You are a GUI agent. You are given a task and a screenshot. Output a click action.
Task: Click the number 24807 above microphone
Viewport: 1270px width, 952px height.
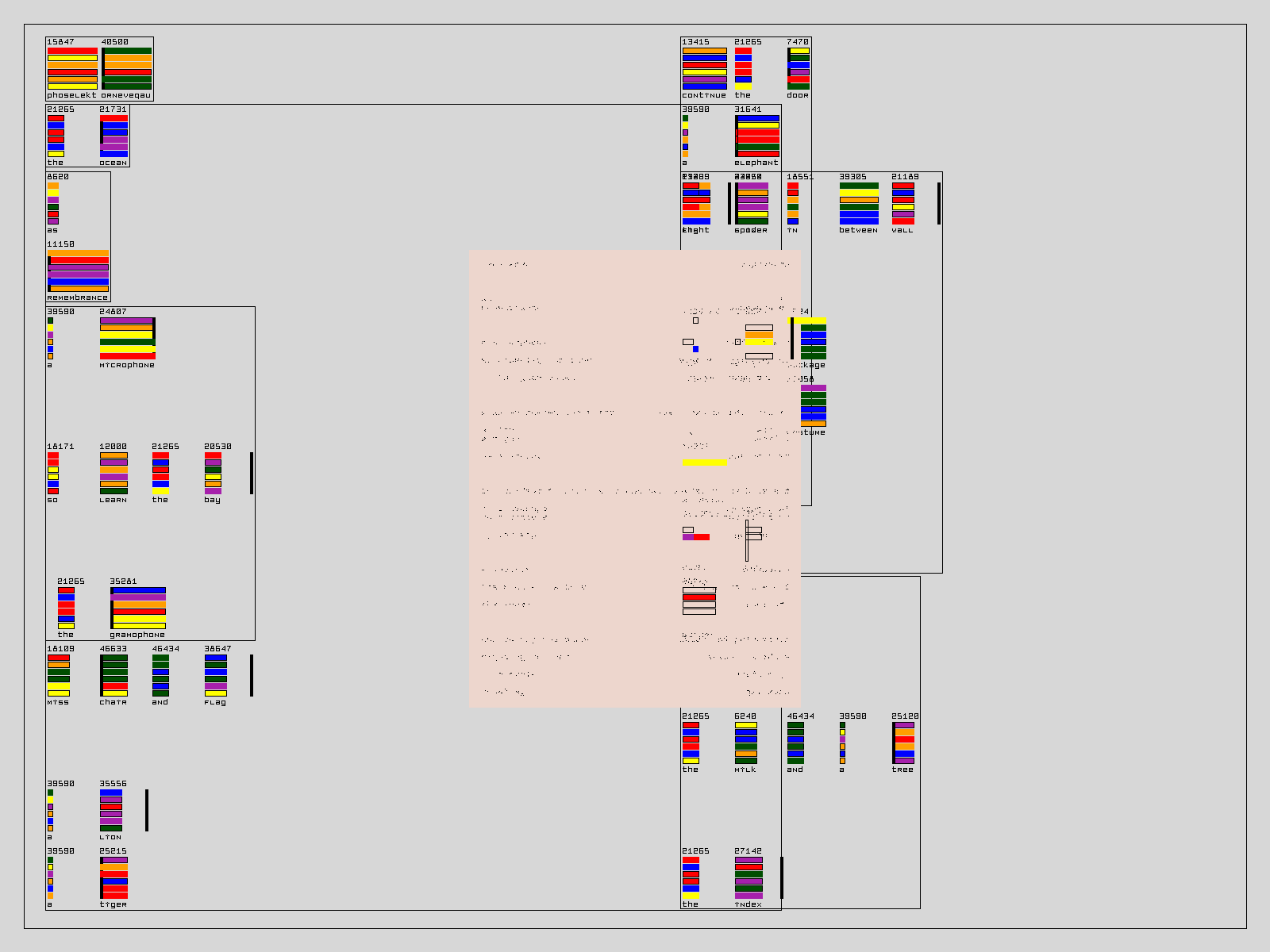click(113, 312)
